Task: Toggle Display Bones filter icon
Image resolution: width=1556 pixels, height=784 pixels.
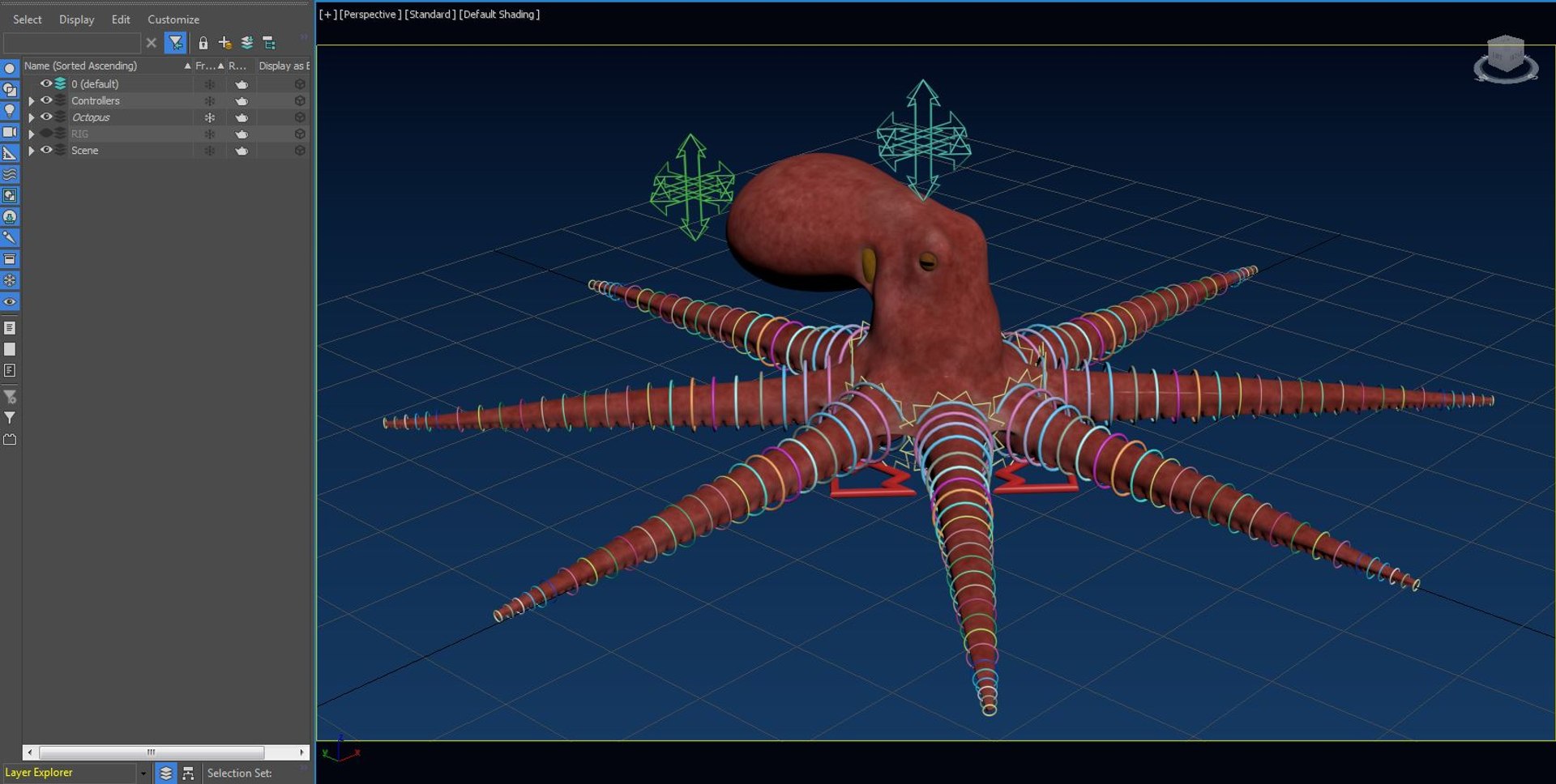Action: coord(10,238)
